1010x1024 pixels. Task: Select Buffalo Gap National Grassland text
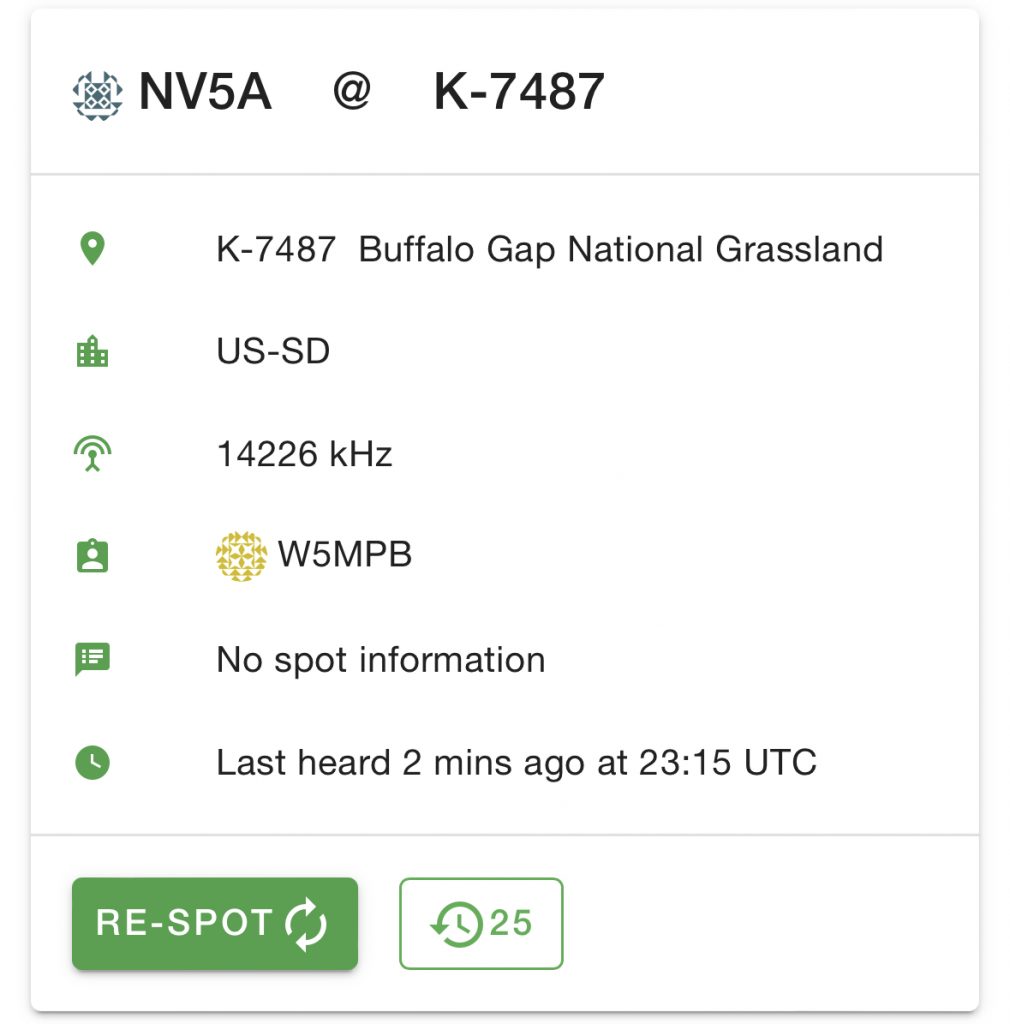point(620,249)
